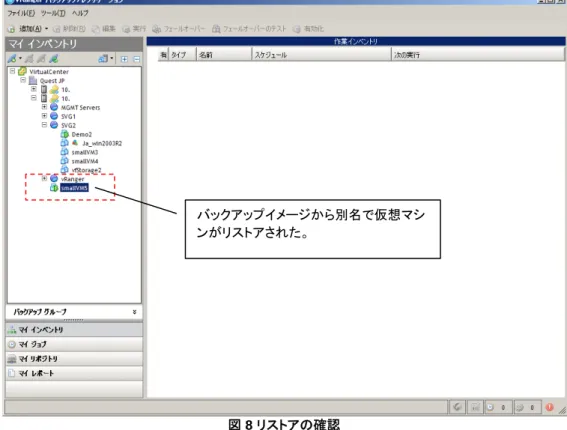Collapse the Quest JP datacenter node
The height and width of the screenshot is (430, 567).
pyautogui.click(x=23, y=80)
